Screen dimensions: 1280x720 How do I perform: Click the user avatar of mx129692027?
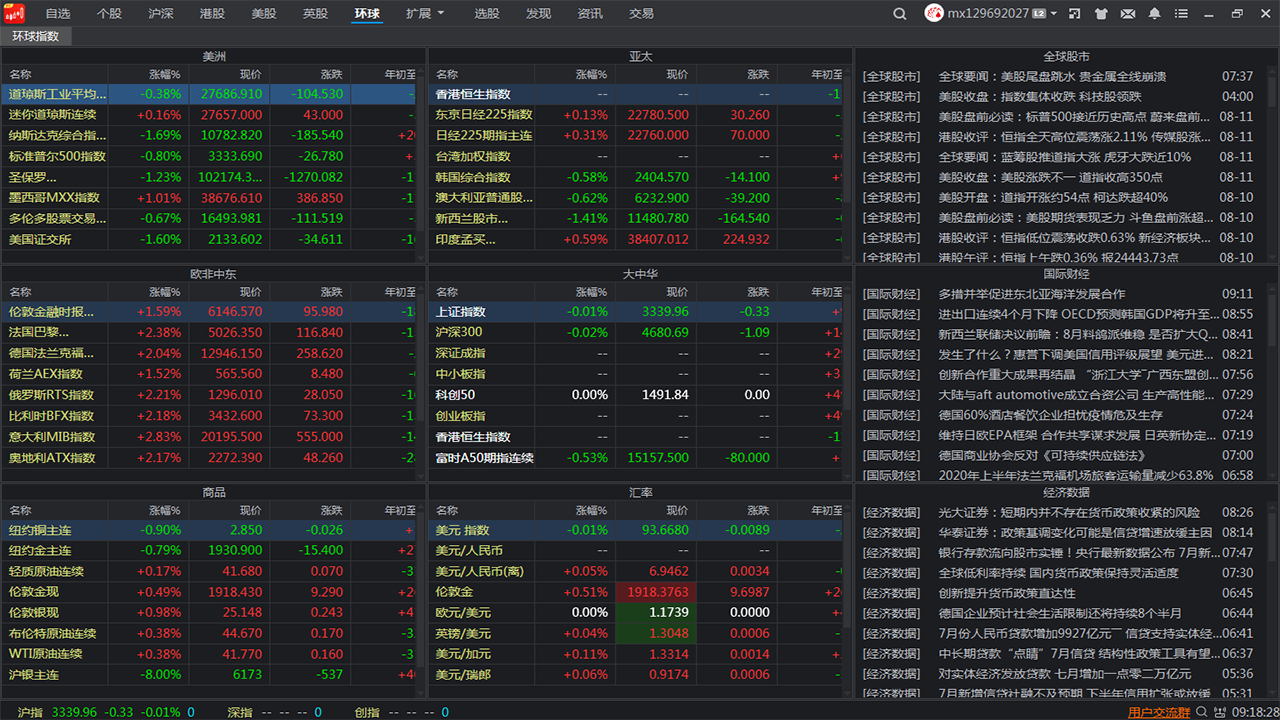[x=936, y=13]
